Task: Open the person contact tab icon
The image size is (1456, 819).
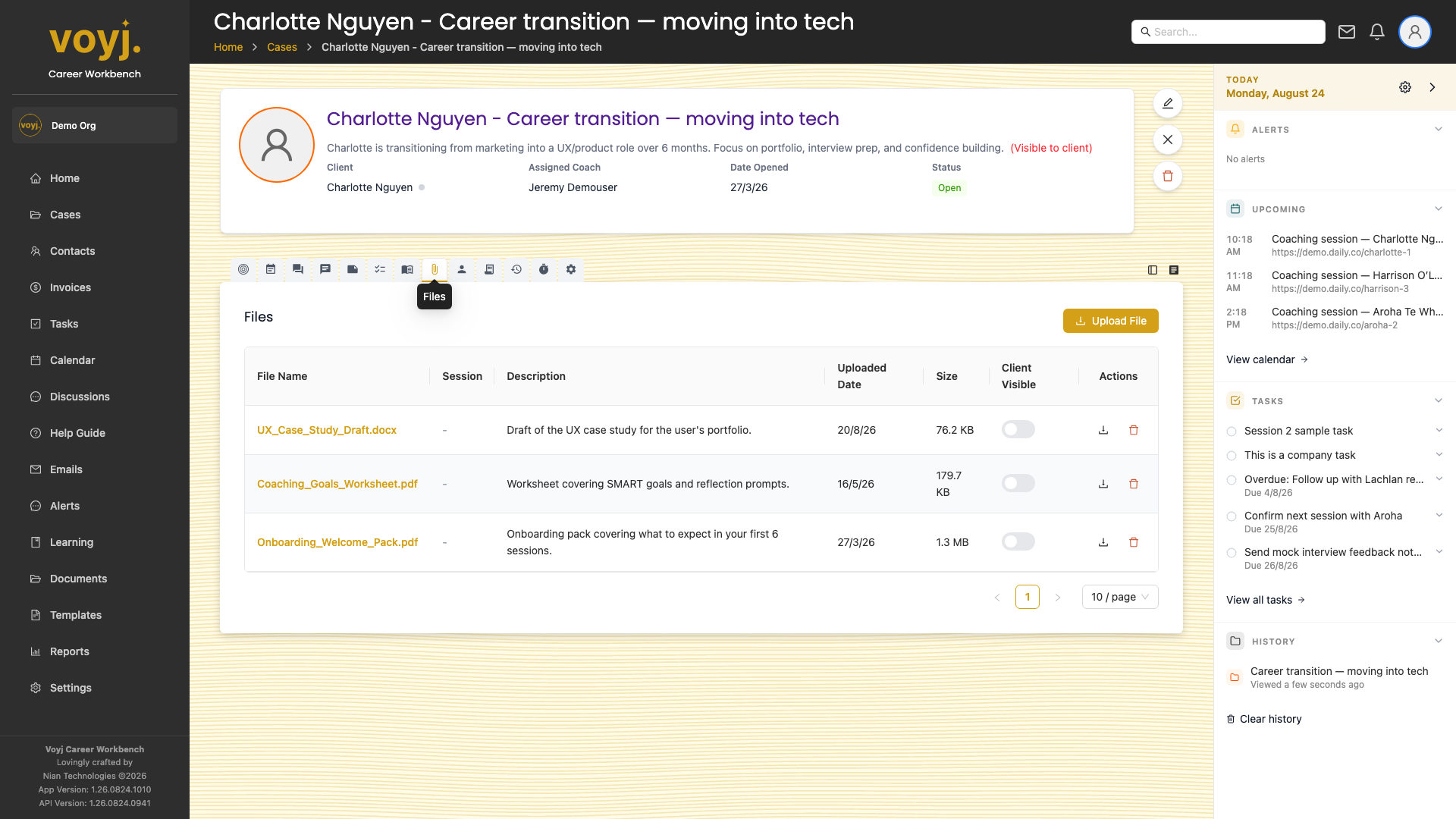Action: pos(462,269)
